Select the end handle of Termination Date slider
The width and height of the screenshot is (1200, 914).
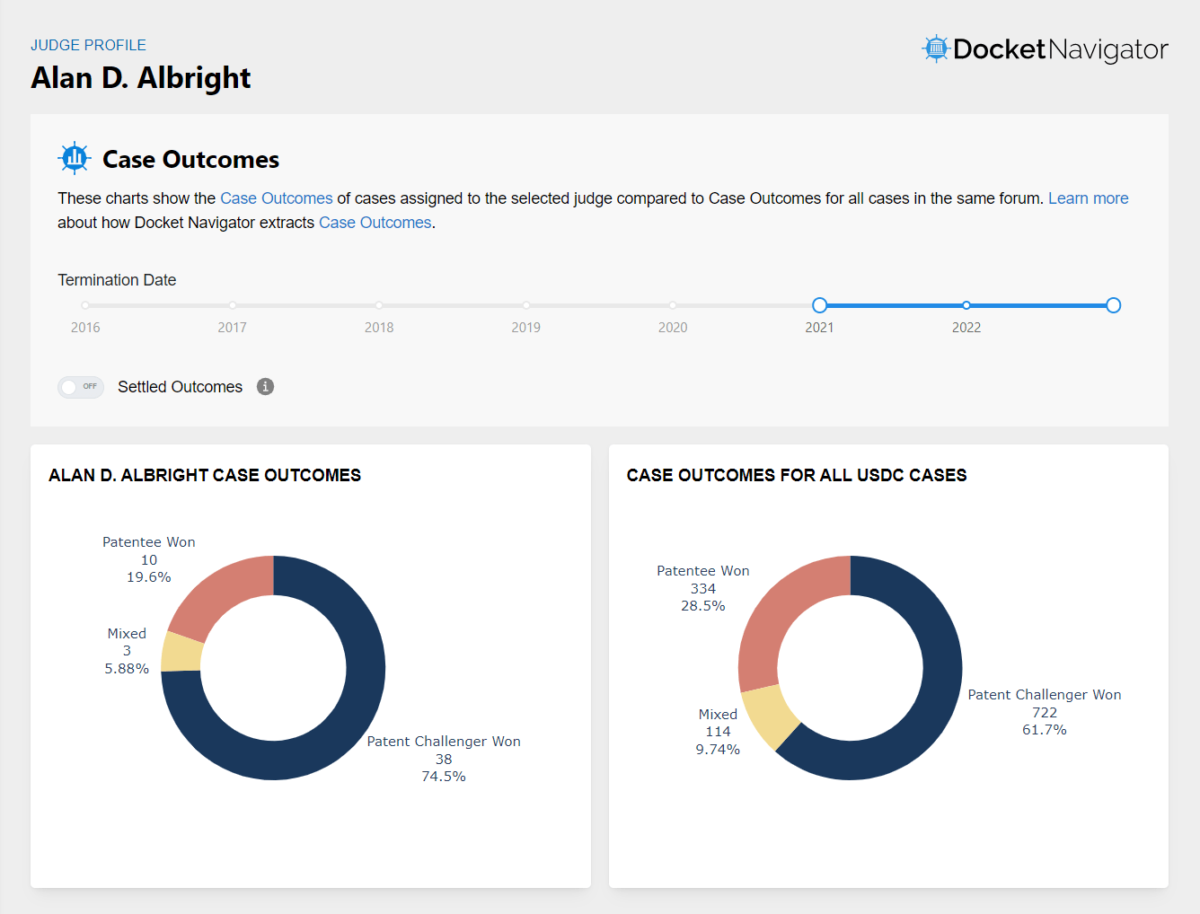coord(1113,305)
